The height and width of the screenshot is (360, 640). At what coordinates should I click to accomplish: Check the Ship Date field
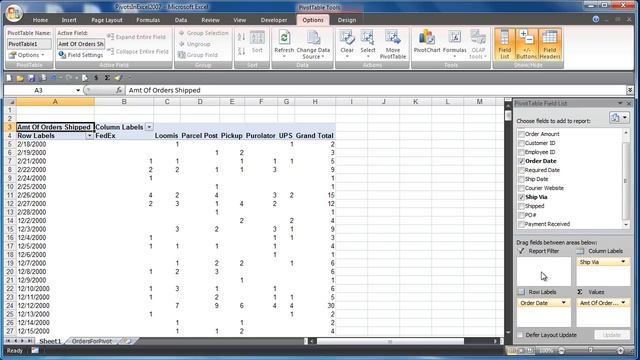(521, 179)
